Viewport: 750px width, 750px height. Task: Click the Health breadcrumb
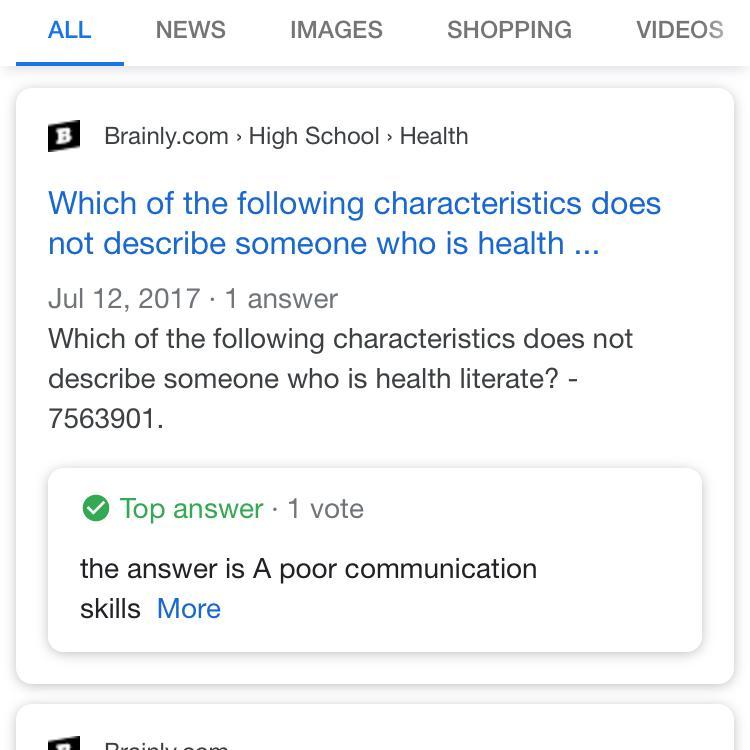434,136
